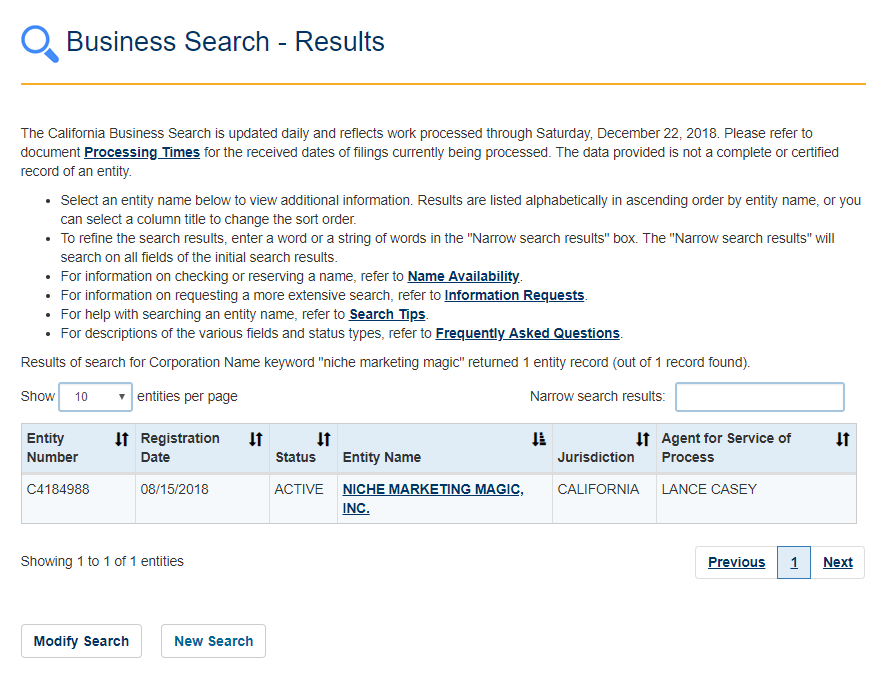Click the Narrow search results input box
Viewport: 894px width, 692px height.
pyautogui.click(x=759, y=397)
